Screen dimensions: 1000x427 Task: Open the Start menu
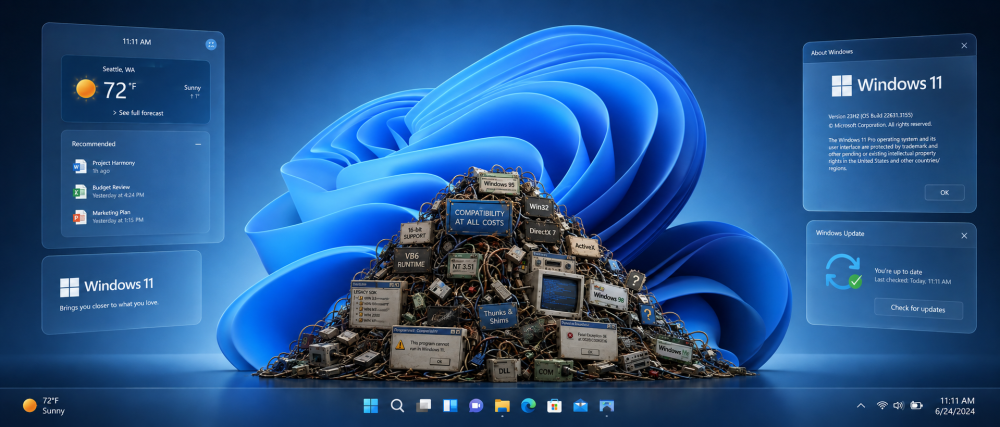(x=371, y=405)
